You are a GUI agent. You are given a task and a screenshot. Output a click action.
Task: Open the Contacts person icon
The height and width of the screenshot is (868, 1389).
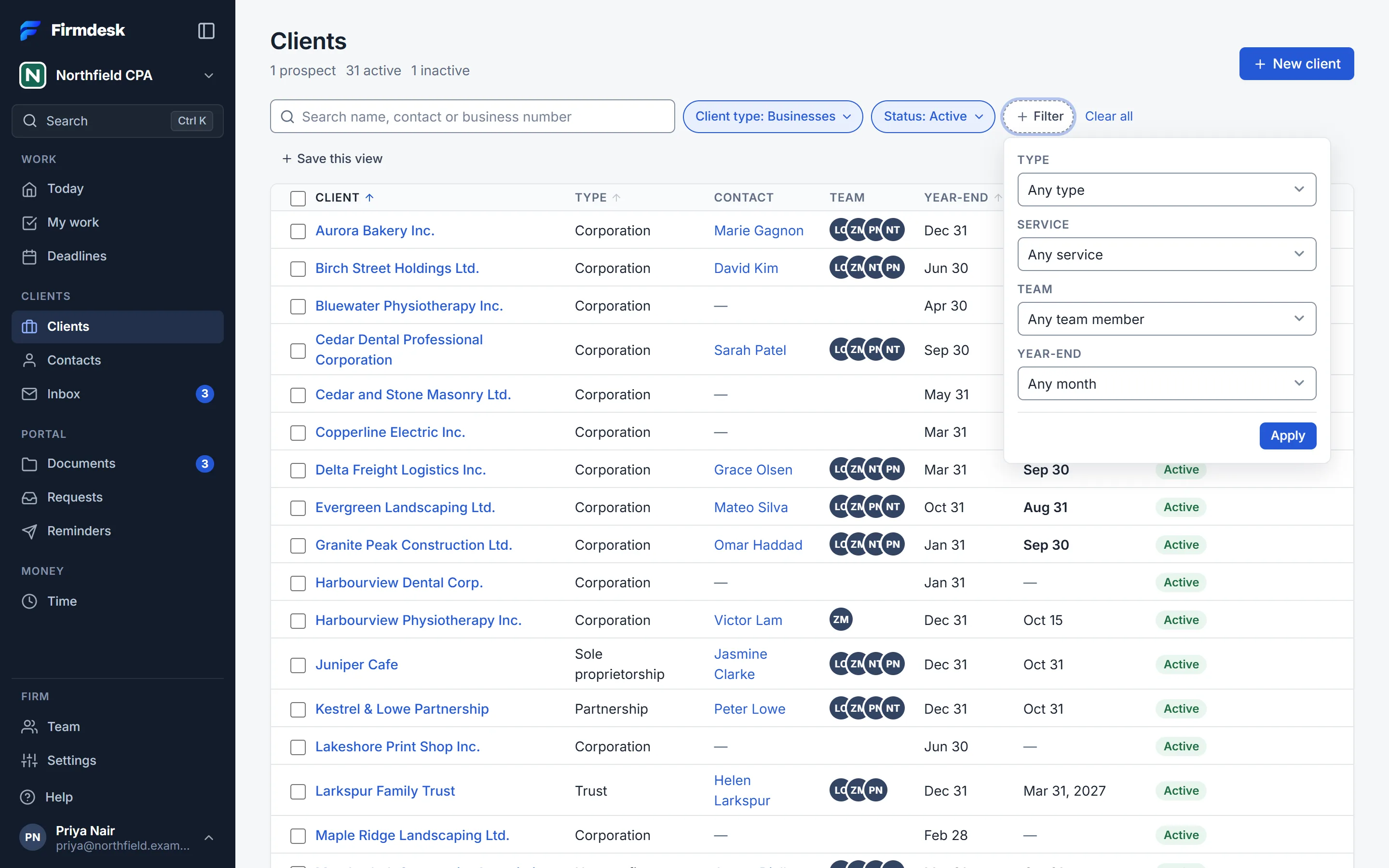tap(29, 361)
